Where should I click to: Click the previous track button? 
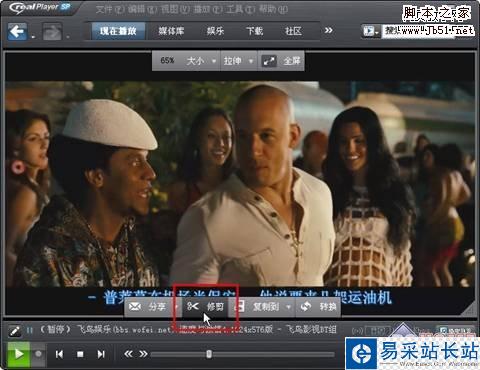(x=60, y=354)
